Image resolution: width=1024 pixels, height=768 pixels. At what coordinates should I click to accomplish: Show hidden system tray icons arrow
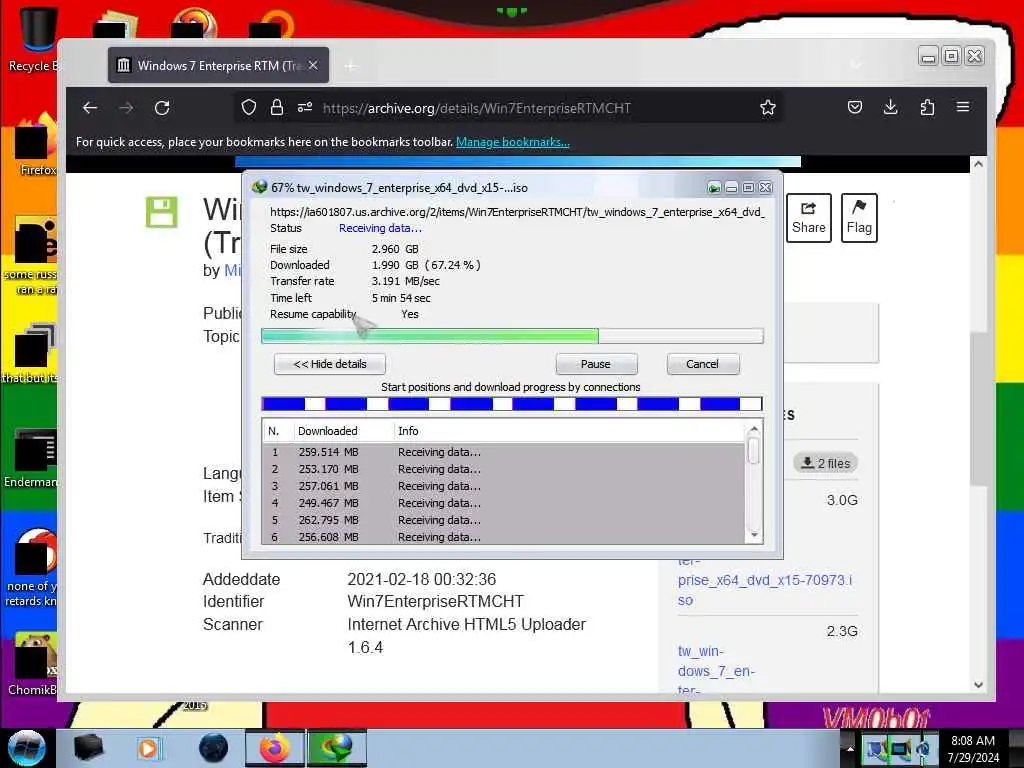(850, 748)
